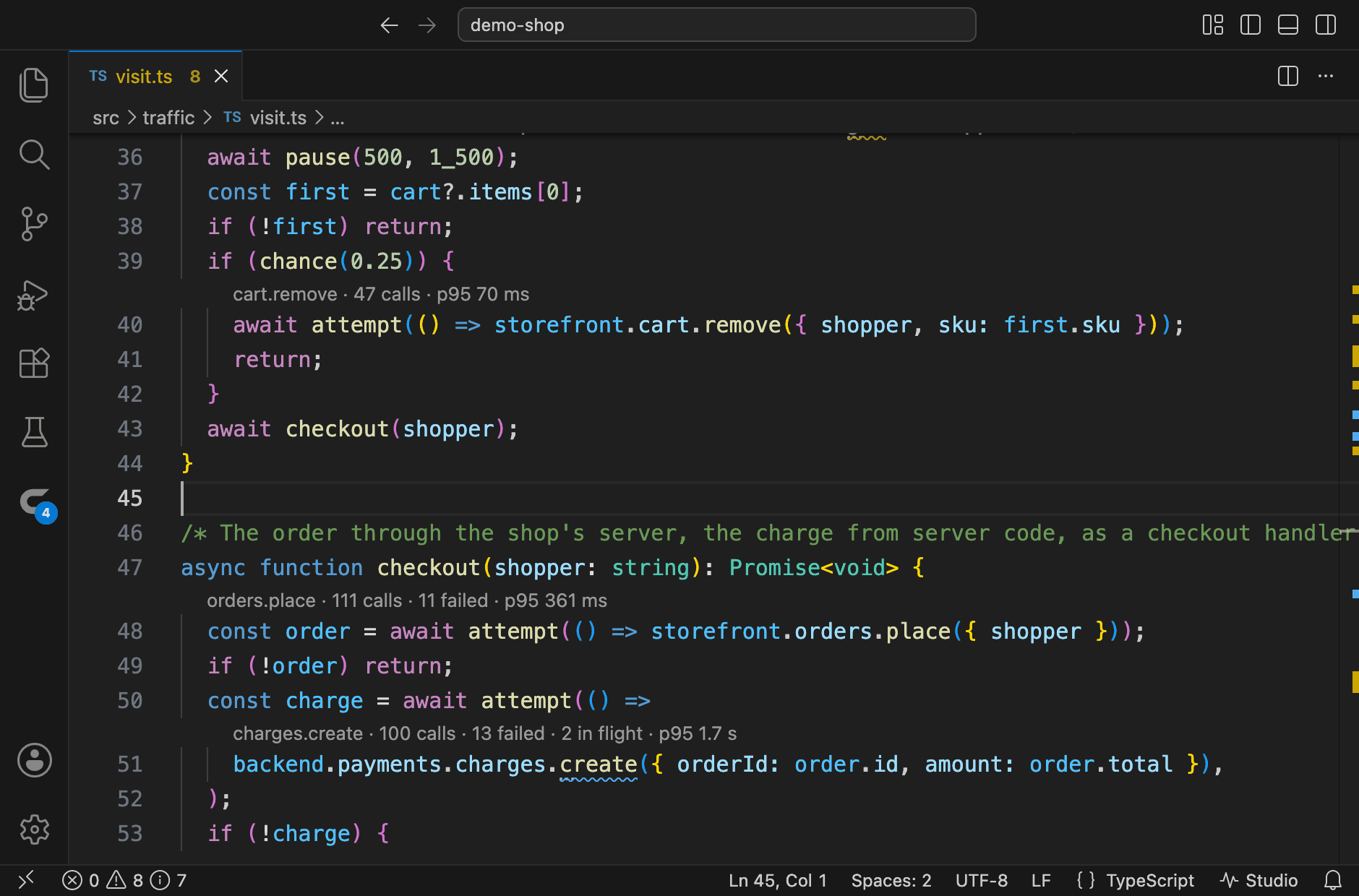Open the Studio status bar item

[x=1259, y=880]
